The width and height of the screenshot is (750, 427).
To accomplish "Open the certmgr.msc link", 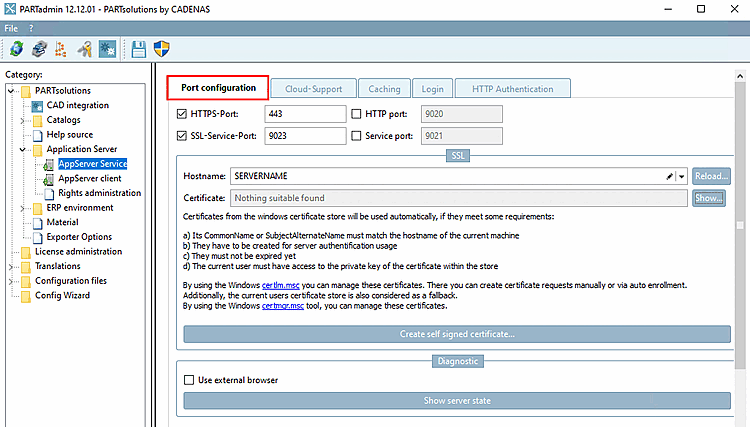I will pos(283,306).
